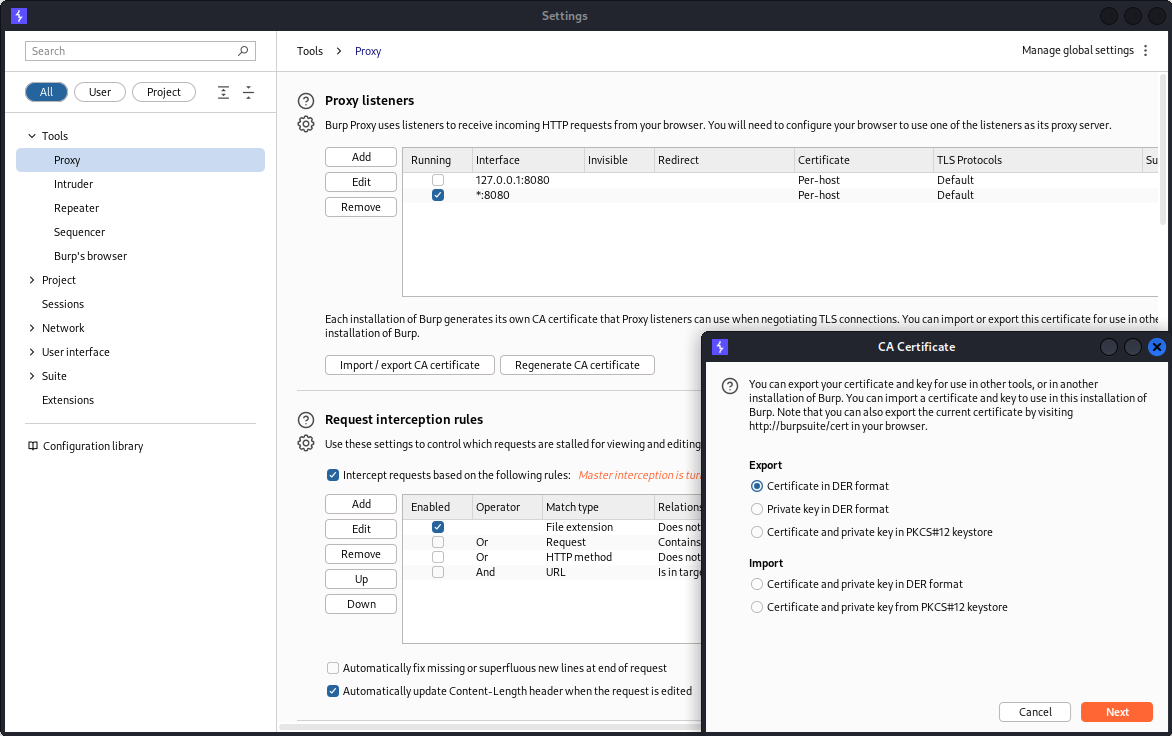Screen dimensions: 1172x736
Task: Click Regenerate CA certificate button
Action: [x=577, y=365]
